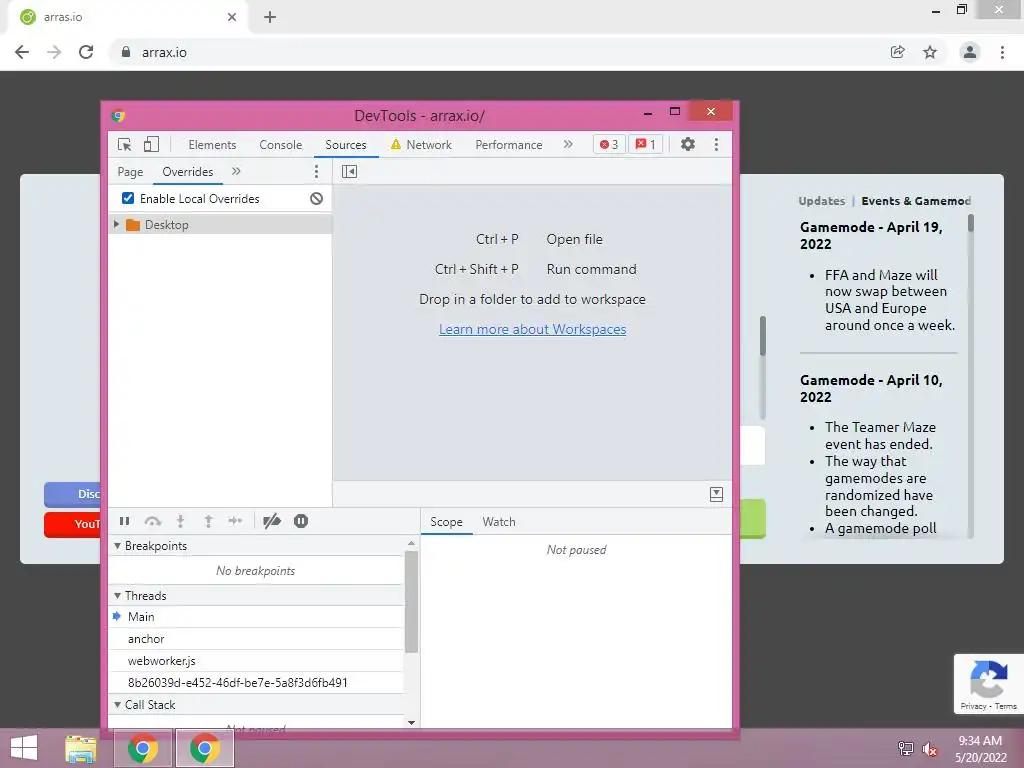Select the Overrides navigator tab
1024x768 pixels.
(187, 172)
